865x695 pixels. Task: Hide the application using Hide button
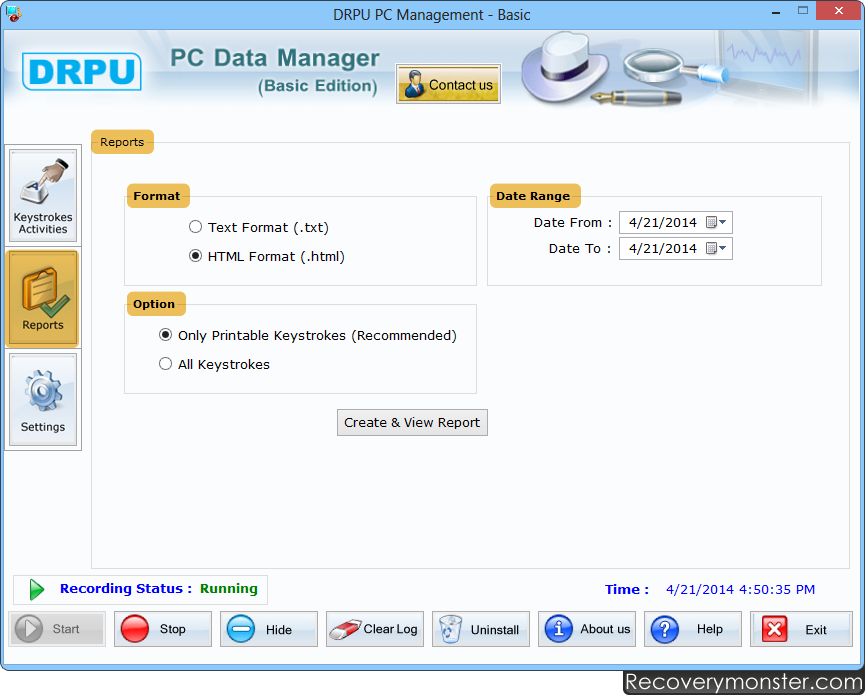tap(269, 629)
